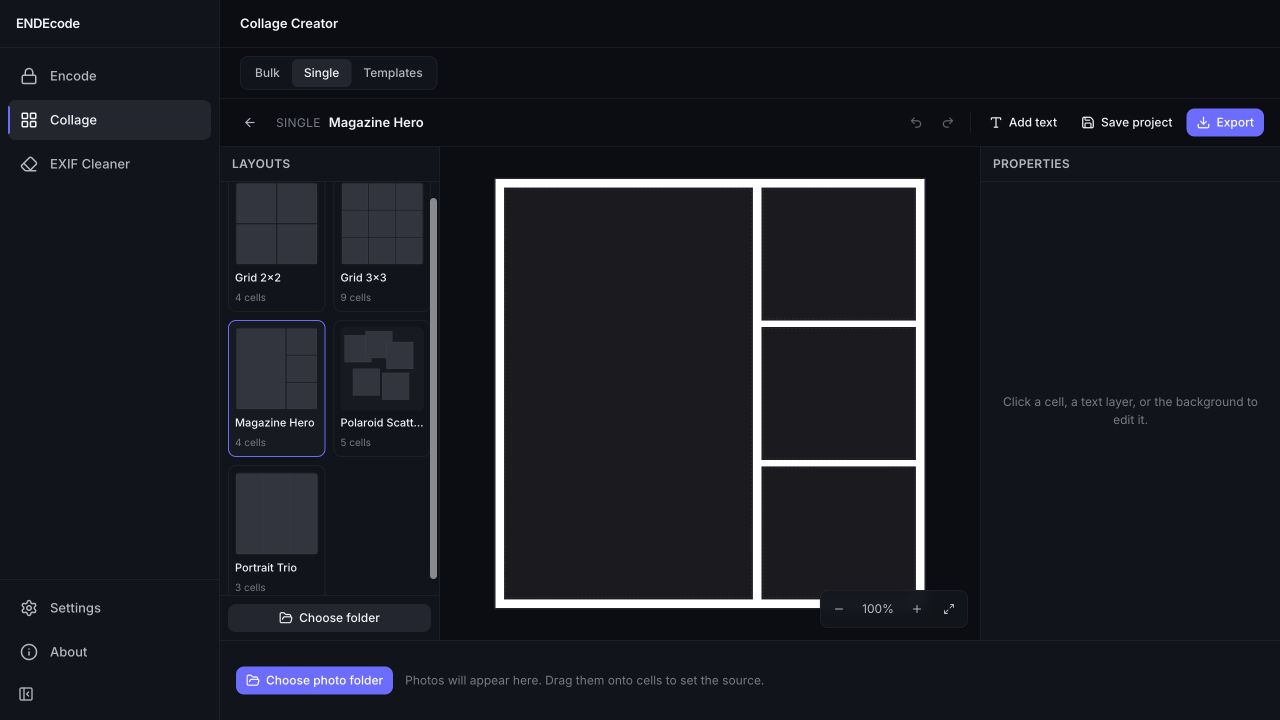Screen dimensions: 1280x720
Task: Select the Single tab
Action: coord(321,73)
